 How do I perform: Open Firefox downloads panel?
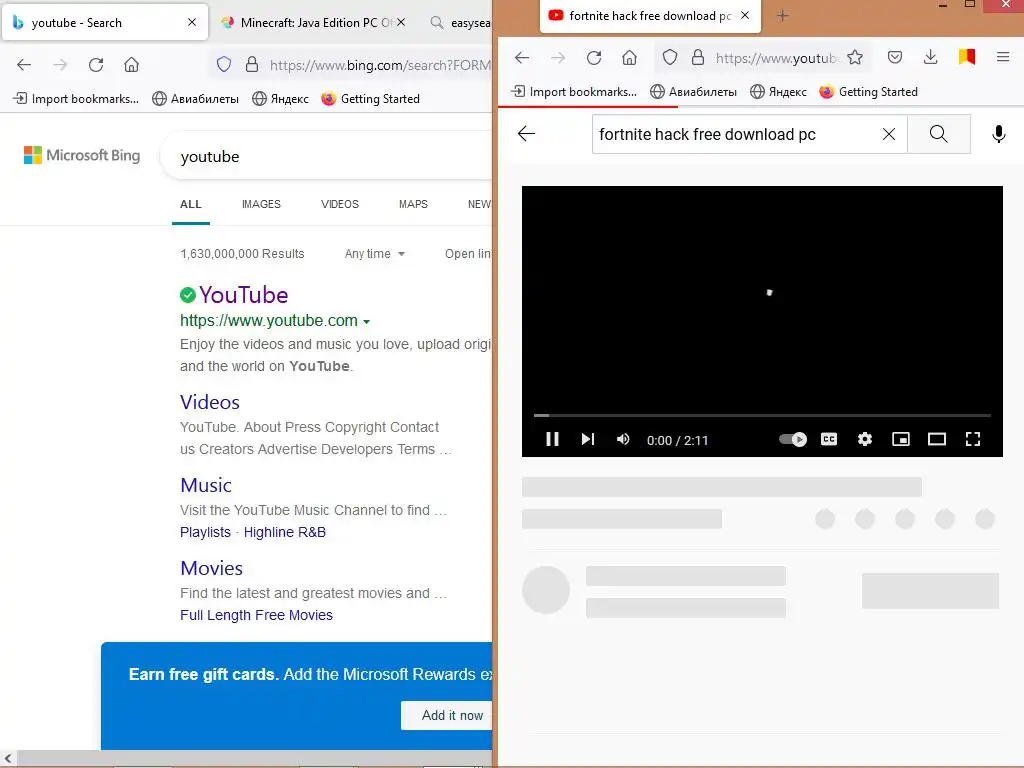[931, 57]
